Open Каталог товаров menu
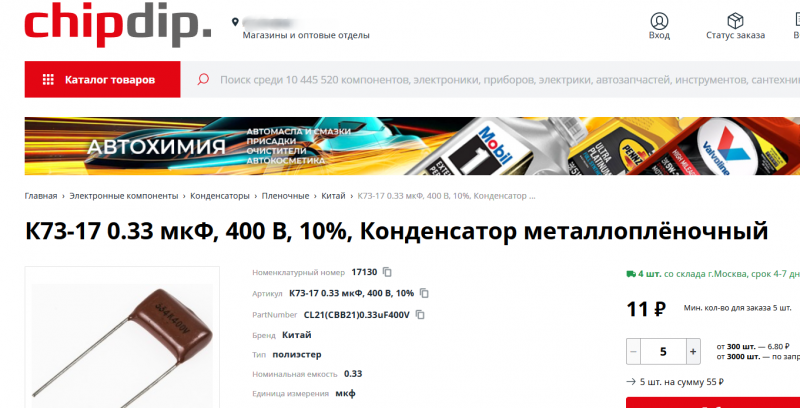This screenshot has width=800, height=408. 103,80
